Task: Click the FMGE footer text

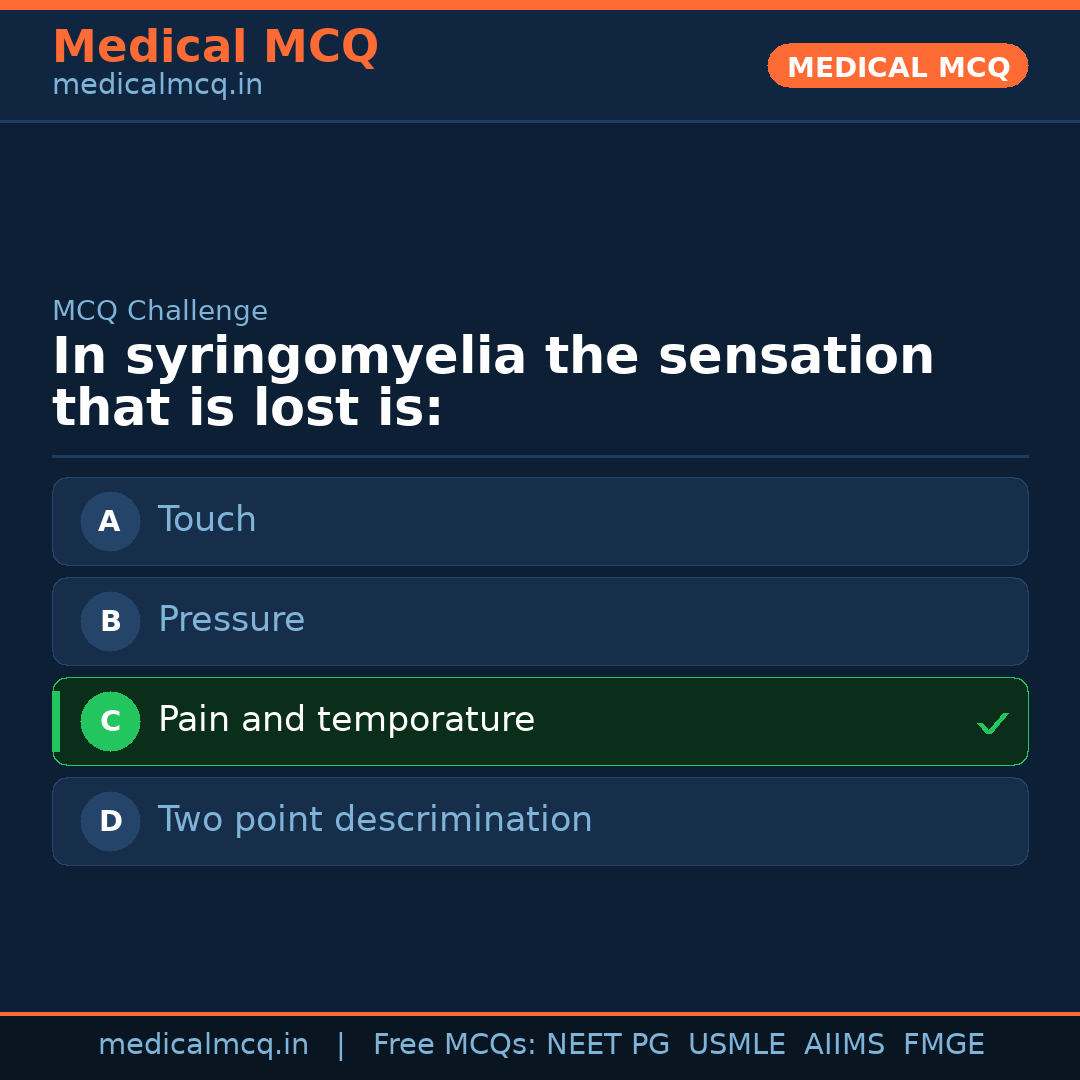Action: [x=943, y=1045]
